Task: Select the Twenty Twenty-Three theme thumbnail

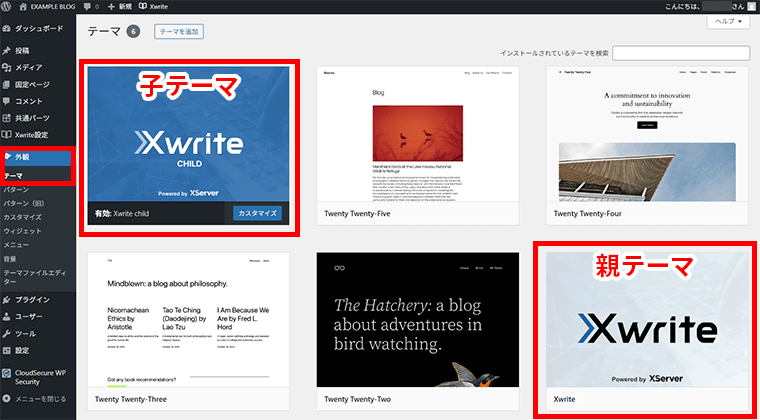Action: 189,320
